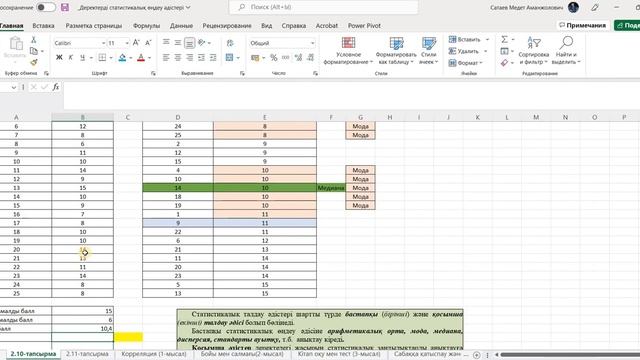
Task: Switch to 2.11-тапсырма sheet
Action: point(87,354)
